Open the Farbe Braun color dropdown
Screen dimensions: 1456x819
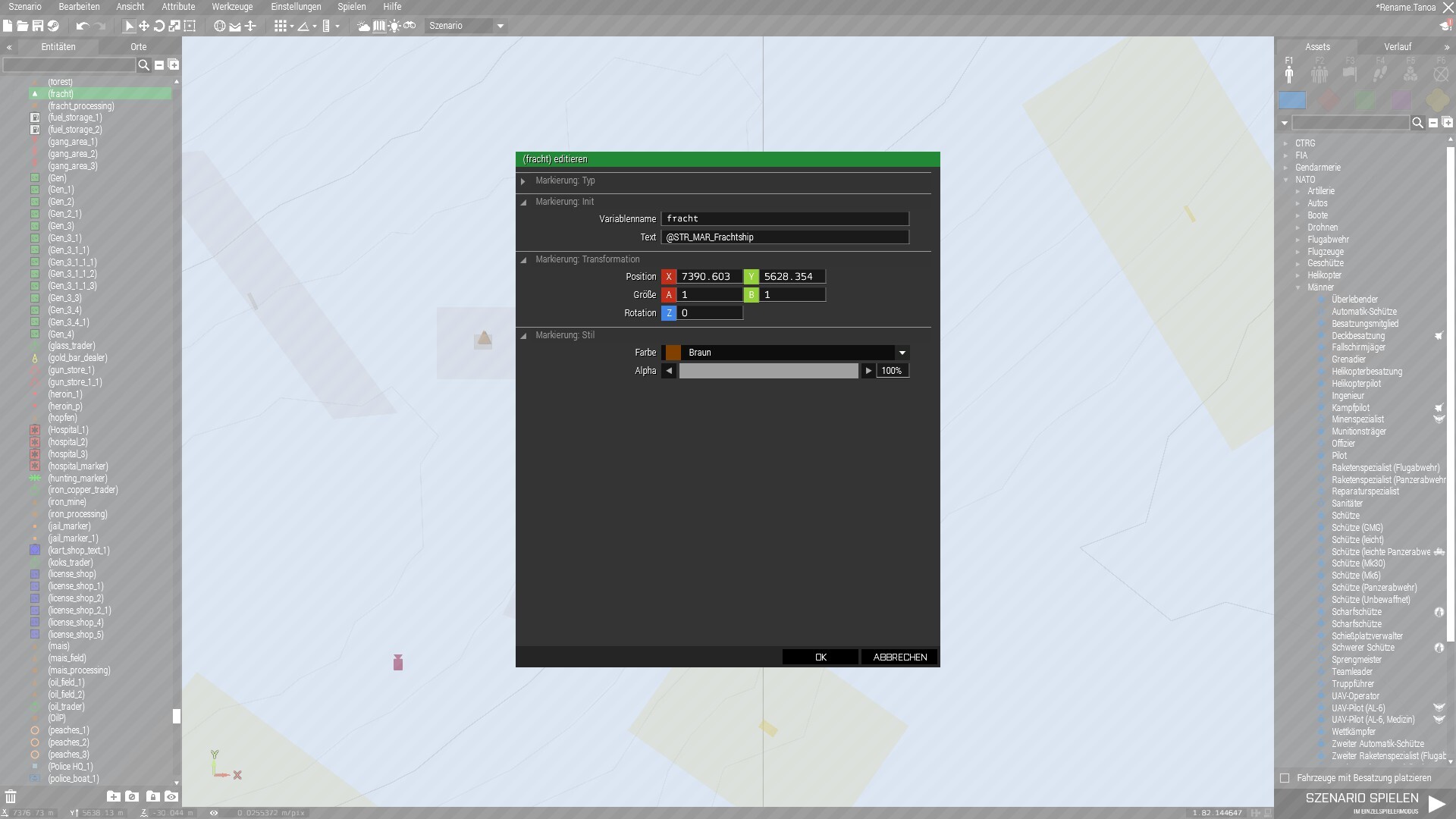[x=902, y=353]
